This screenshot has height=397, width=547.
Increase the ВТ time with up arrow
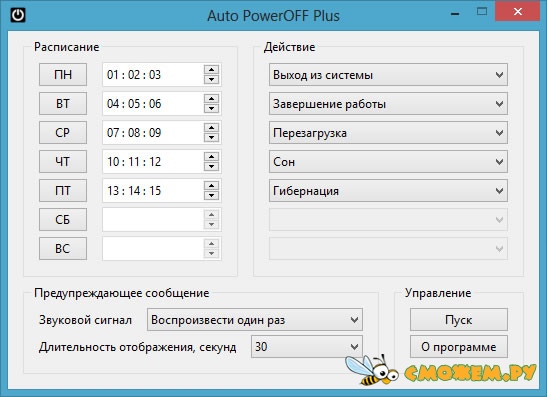point(211,98)
